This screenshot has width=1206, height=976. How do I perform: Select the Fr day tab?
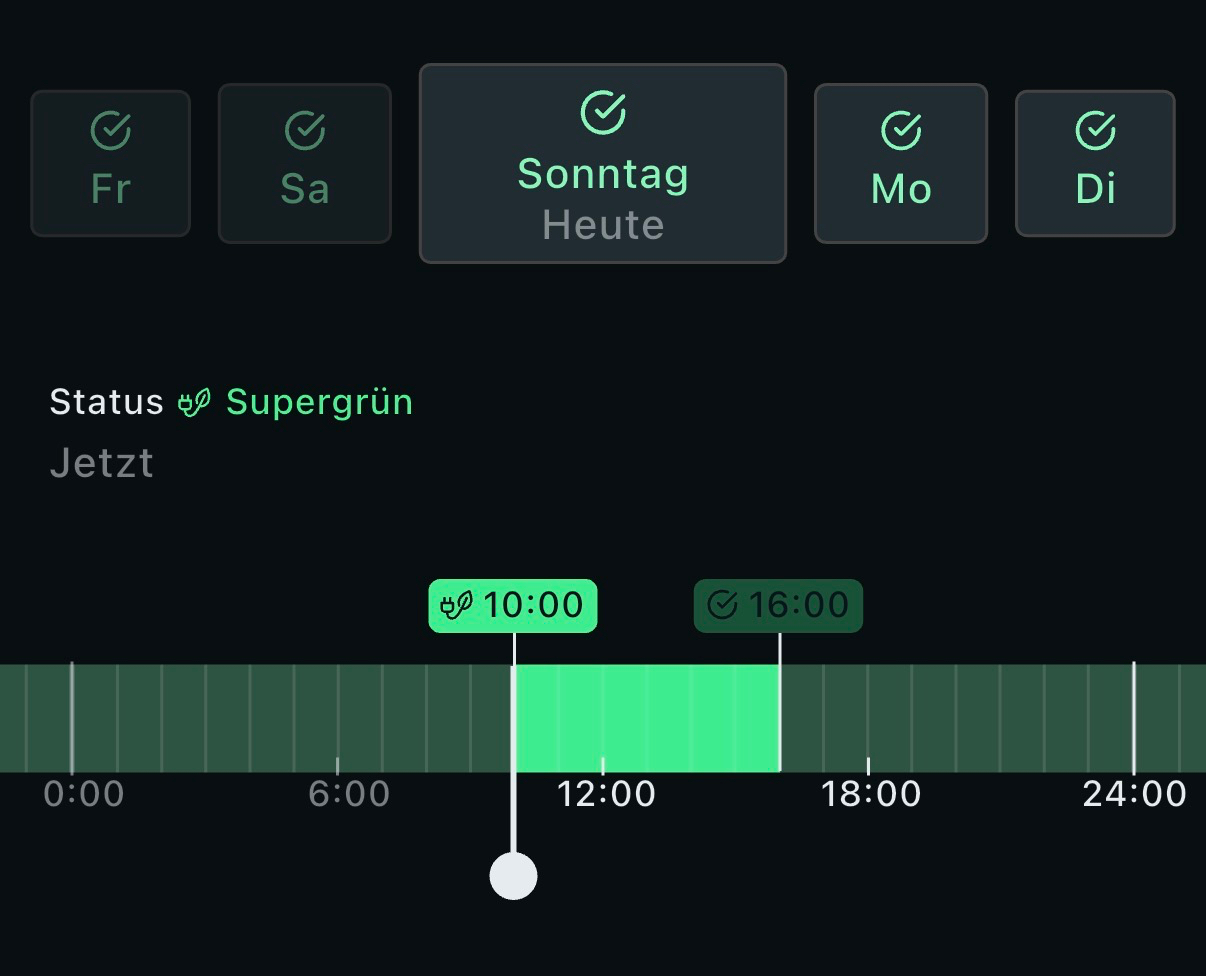point(111,164)
